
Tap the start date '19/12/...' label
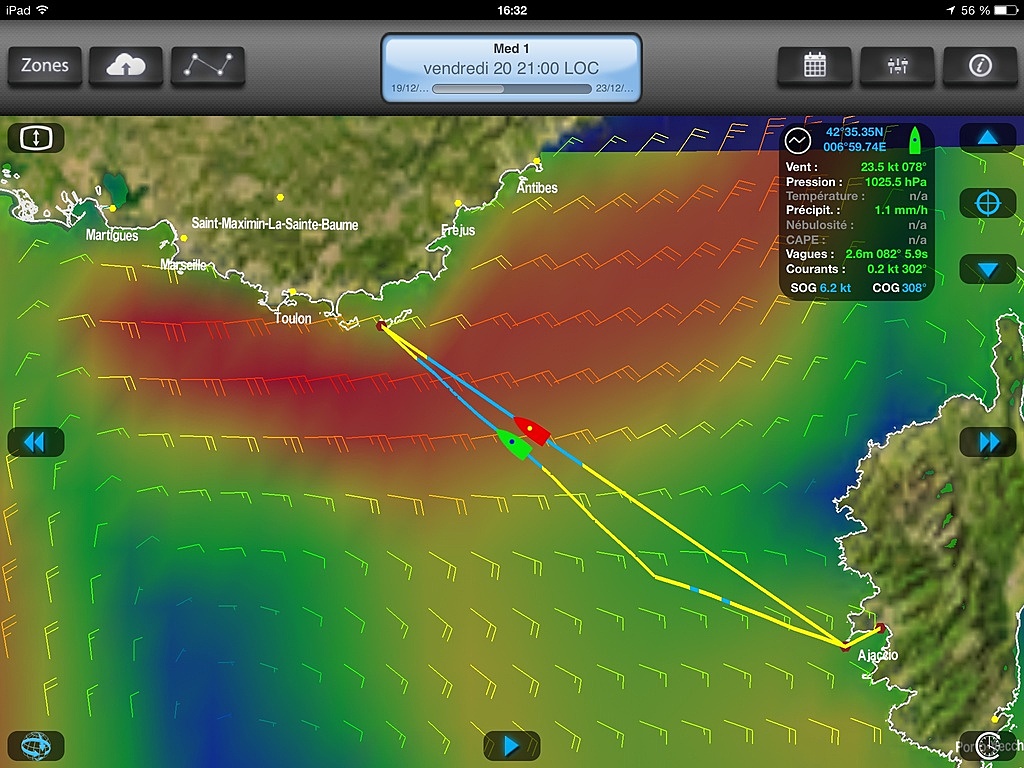pyautogui.click(x=409, y=88)
